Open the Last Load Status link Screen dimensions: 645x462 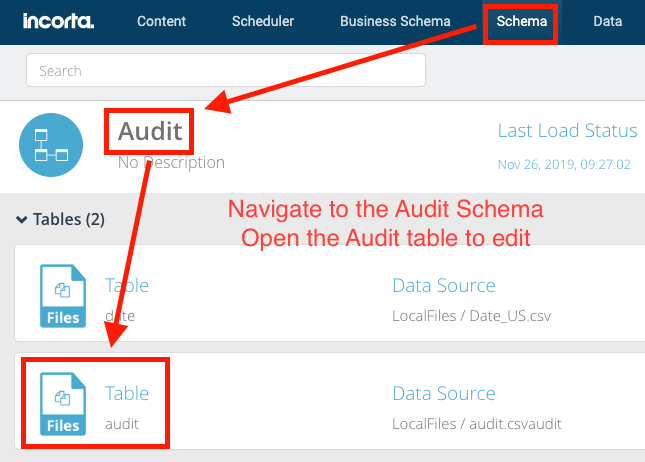567,130
